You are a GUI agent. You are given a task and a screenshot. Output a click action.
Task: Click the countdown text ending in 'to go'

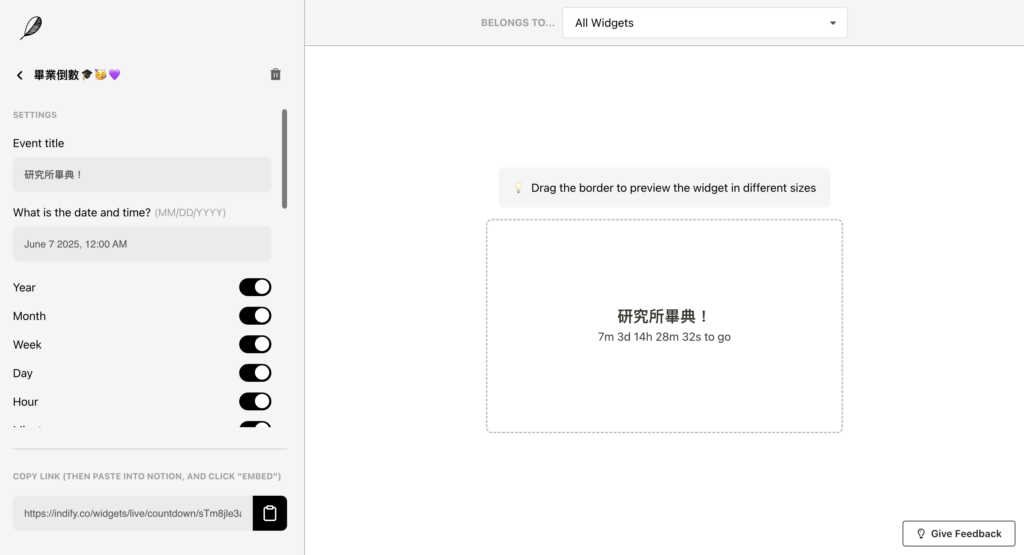tap(664, 337)
